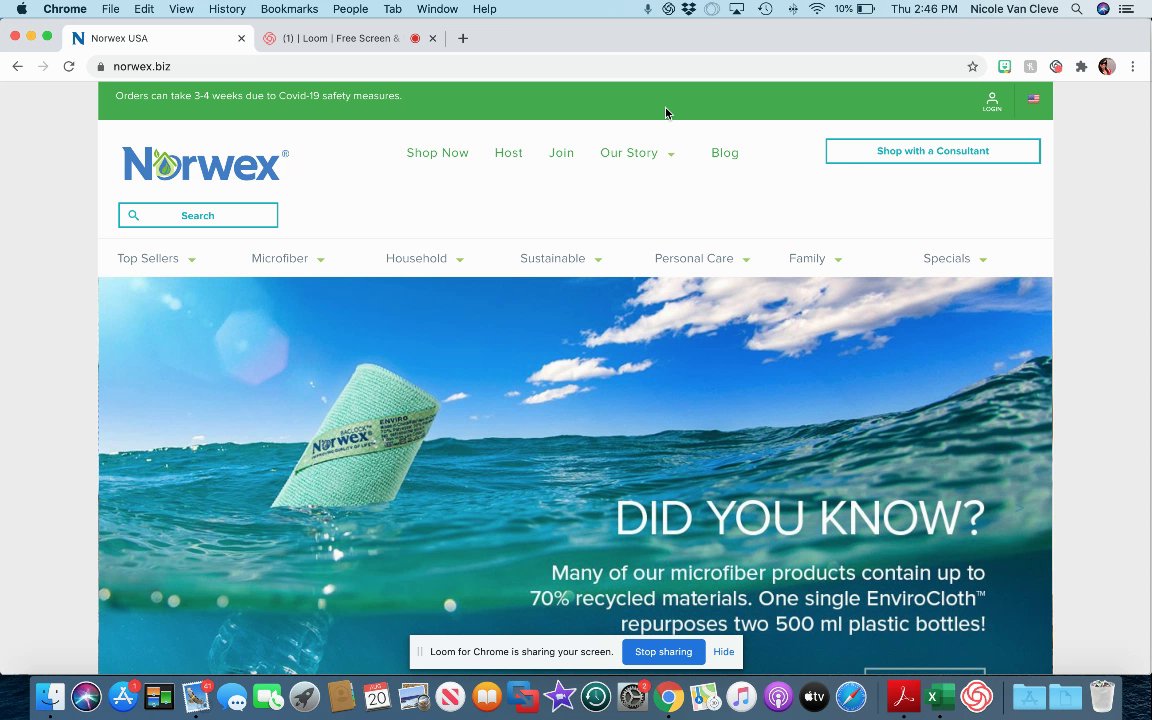The height and width of the screenshot is (720, 1152).
Task: Expand the Microfiber category menu
Action: coord(288,259)
